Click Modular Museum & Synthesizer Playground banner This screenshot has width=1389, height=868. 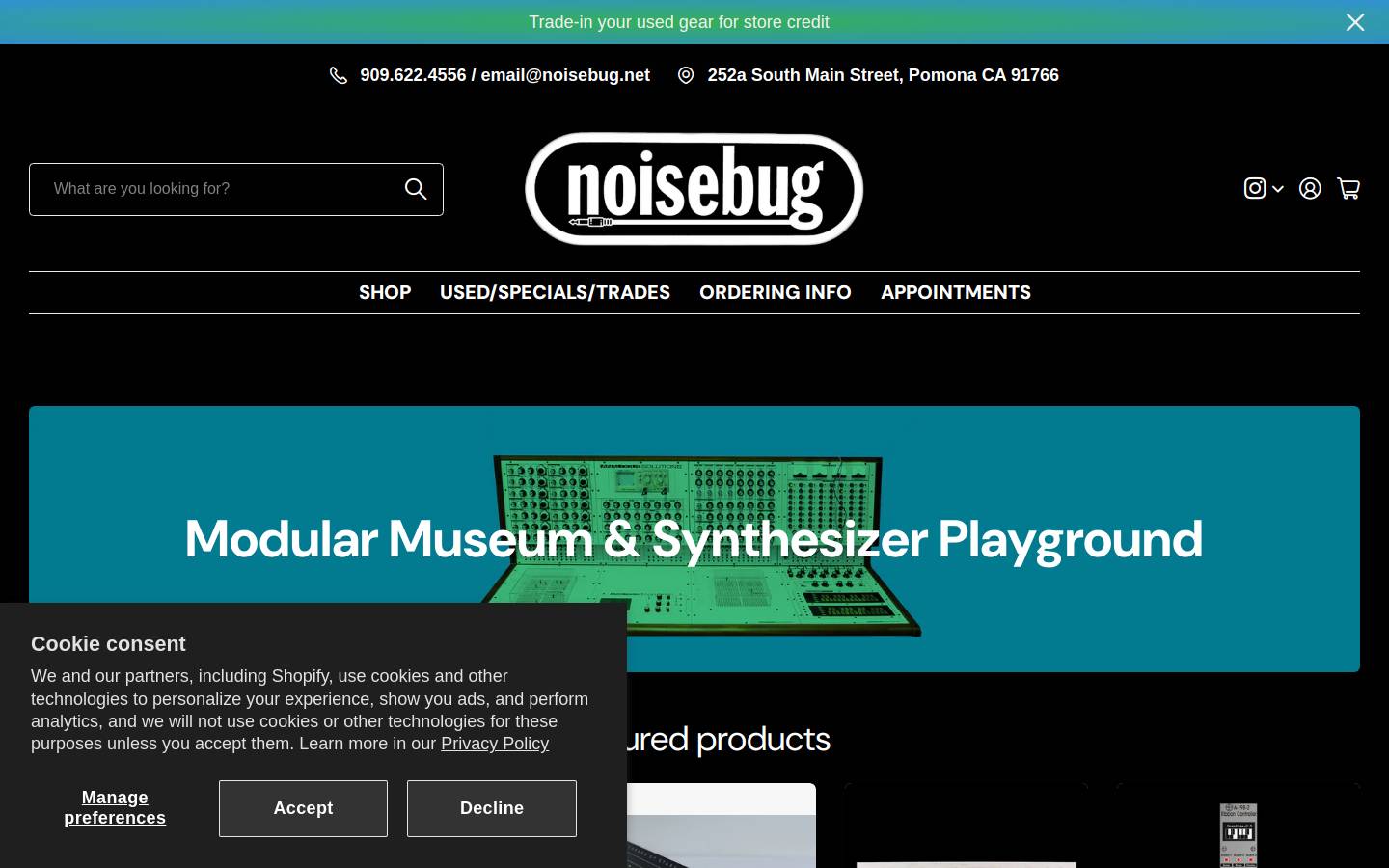[x=694, y=539]
